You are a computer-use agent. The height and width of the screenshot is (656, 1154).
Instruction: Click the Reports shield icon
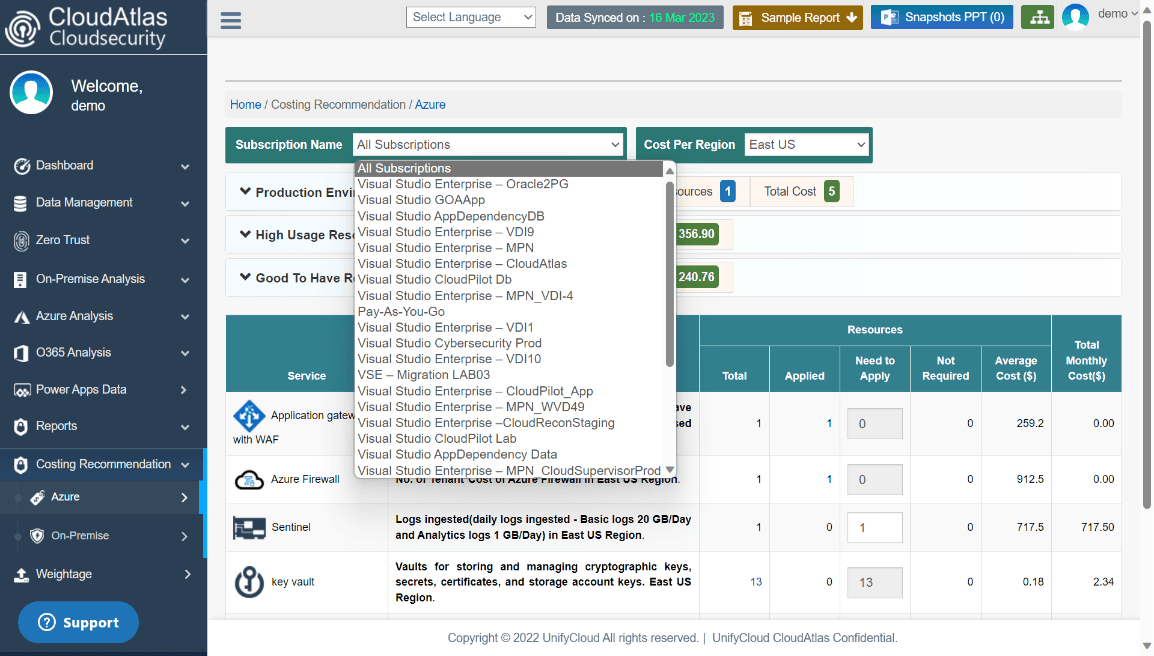pos(21,426)
